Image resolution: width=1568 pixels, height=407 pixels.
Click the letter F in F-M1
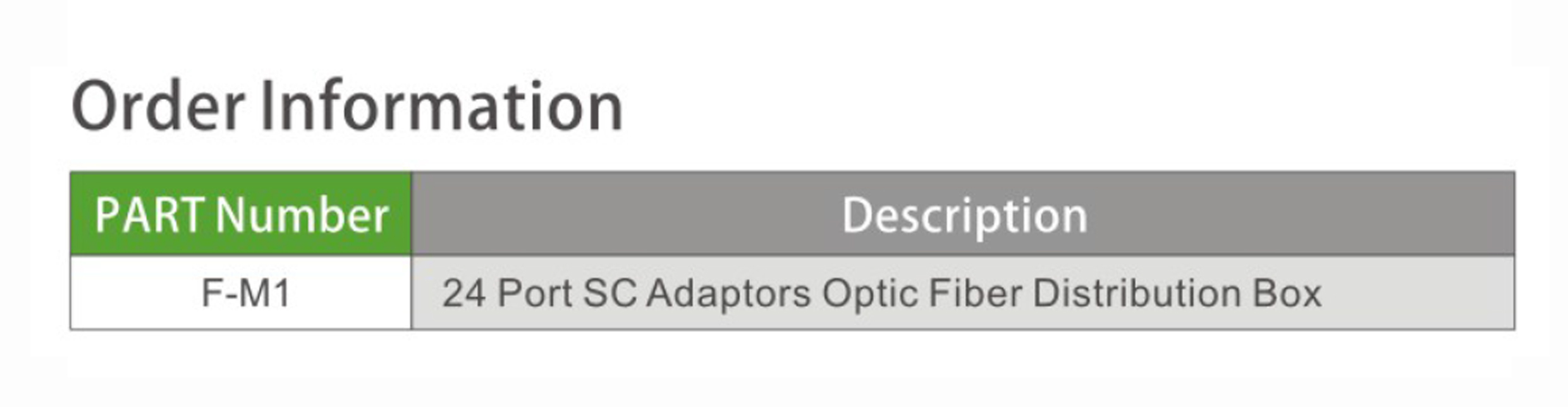pos(211,294)
